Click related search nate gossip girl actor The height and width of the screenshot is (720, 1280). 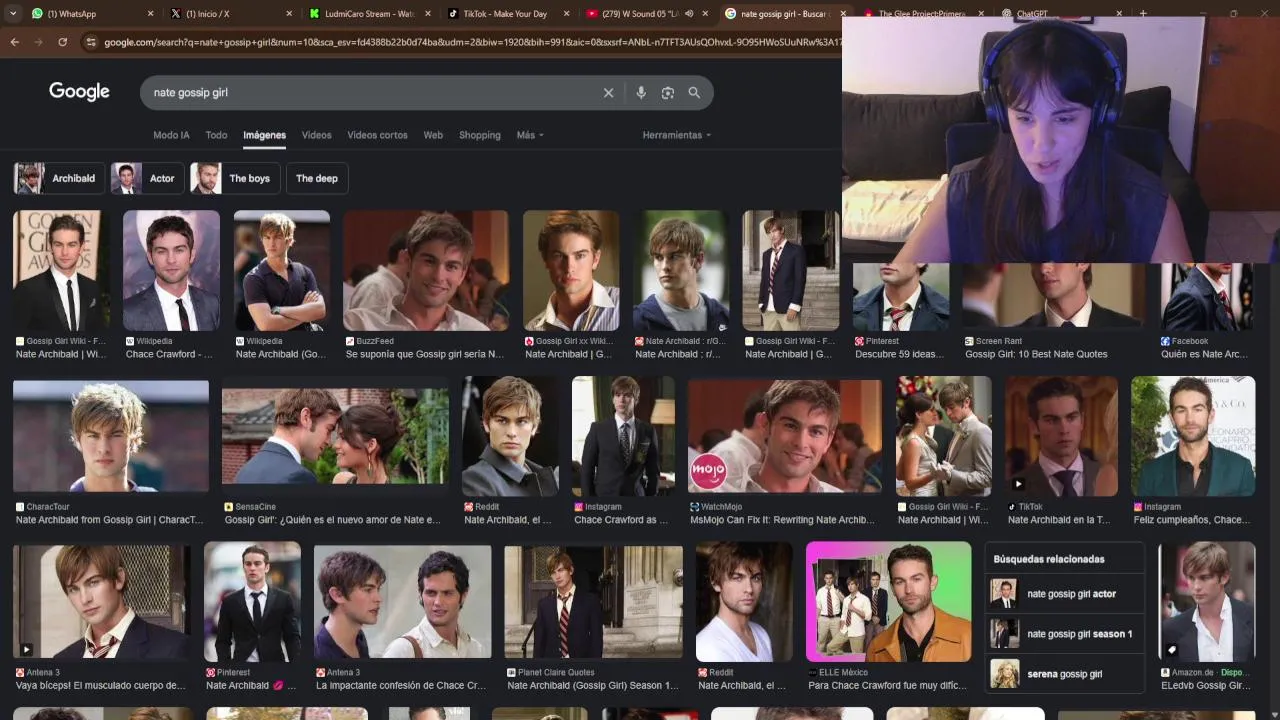[x=1065, y=594]
